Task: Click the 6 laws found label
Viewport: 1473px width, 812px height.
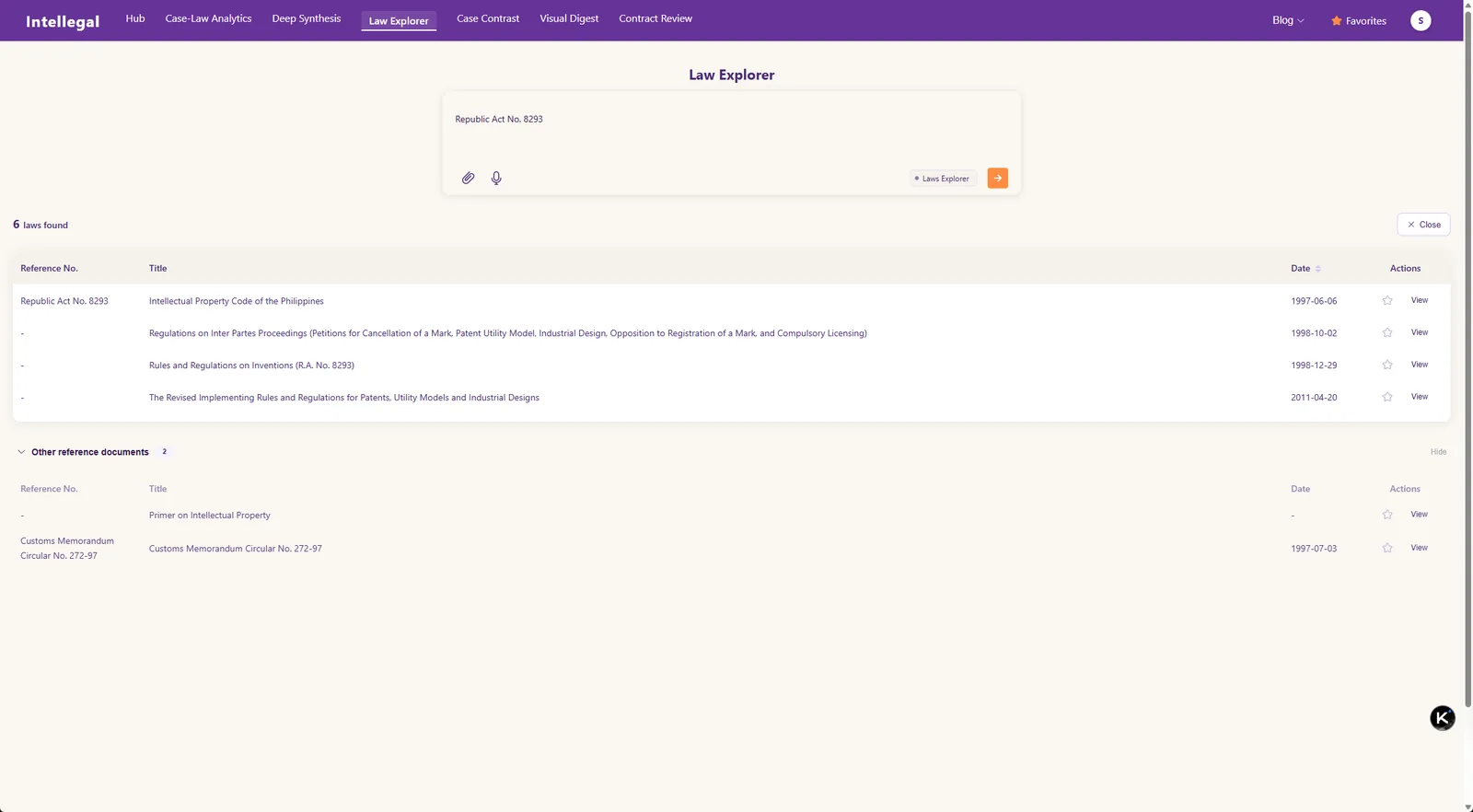Action: (41, 225)
